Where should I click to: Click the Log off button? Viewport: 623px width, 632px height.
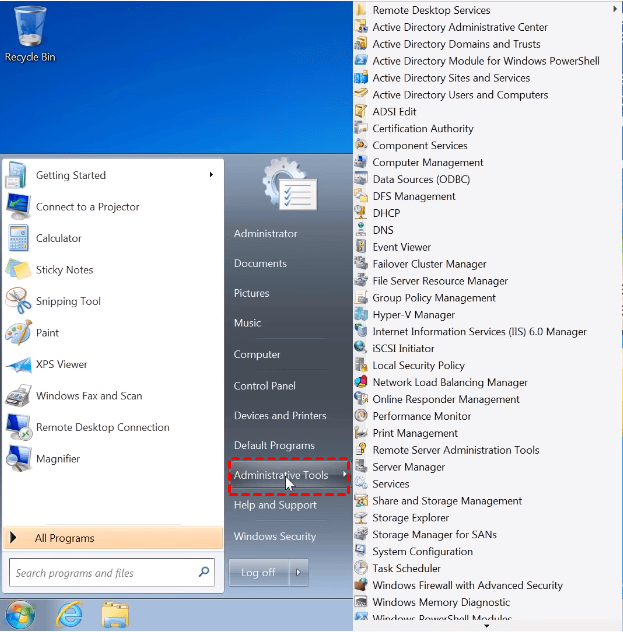[258, 572]
